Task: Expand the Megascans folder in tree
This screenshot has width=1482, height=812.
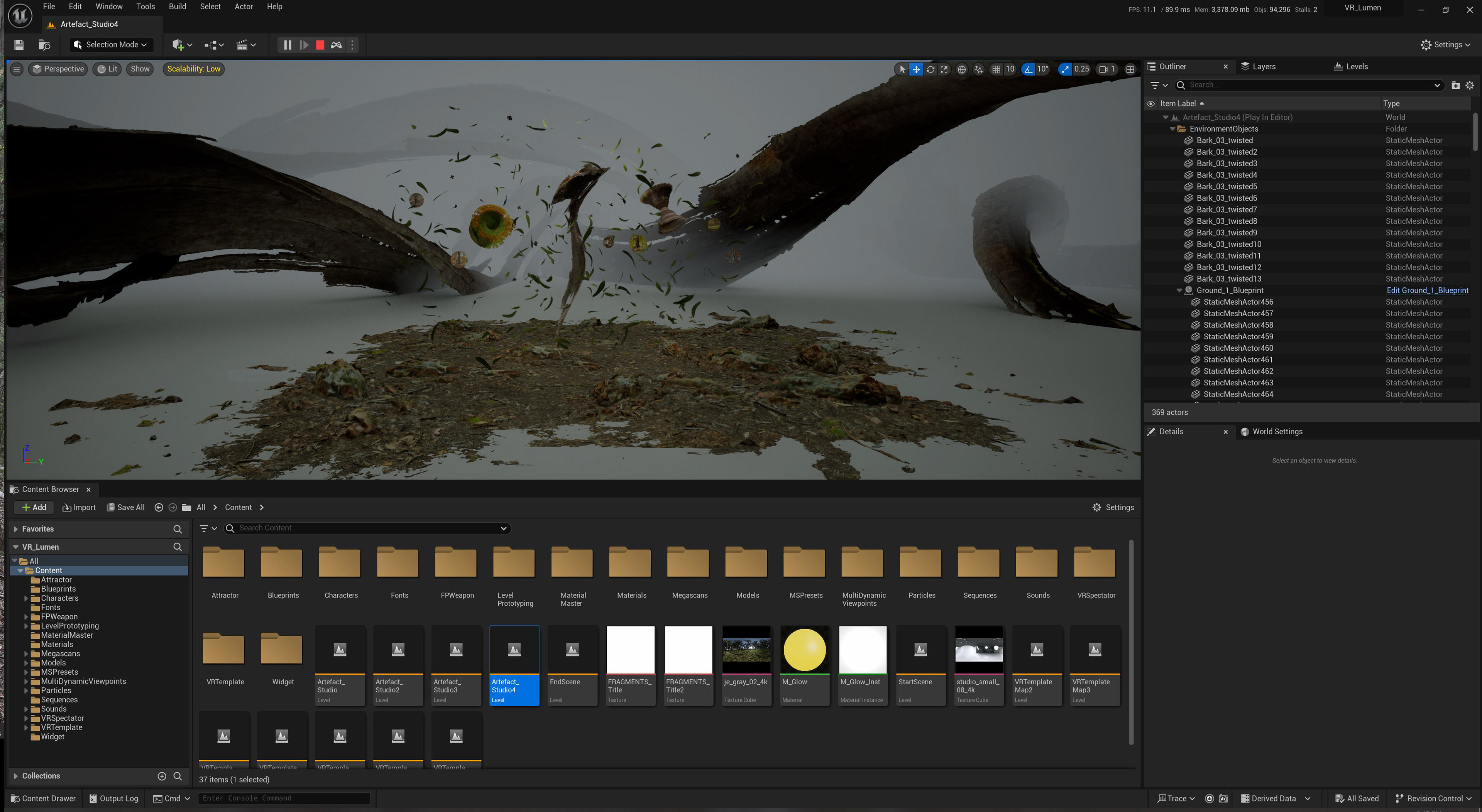Action: point(26,654)
